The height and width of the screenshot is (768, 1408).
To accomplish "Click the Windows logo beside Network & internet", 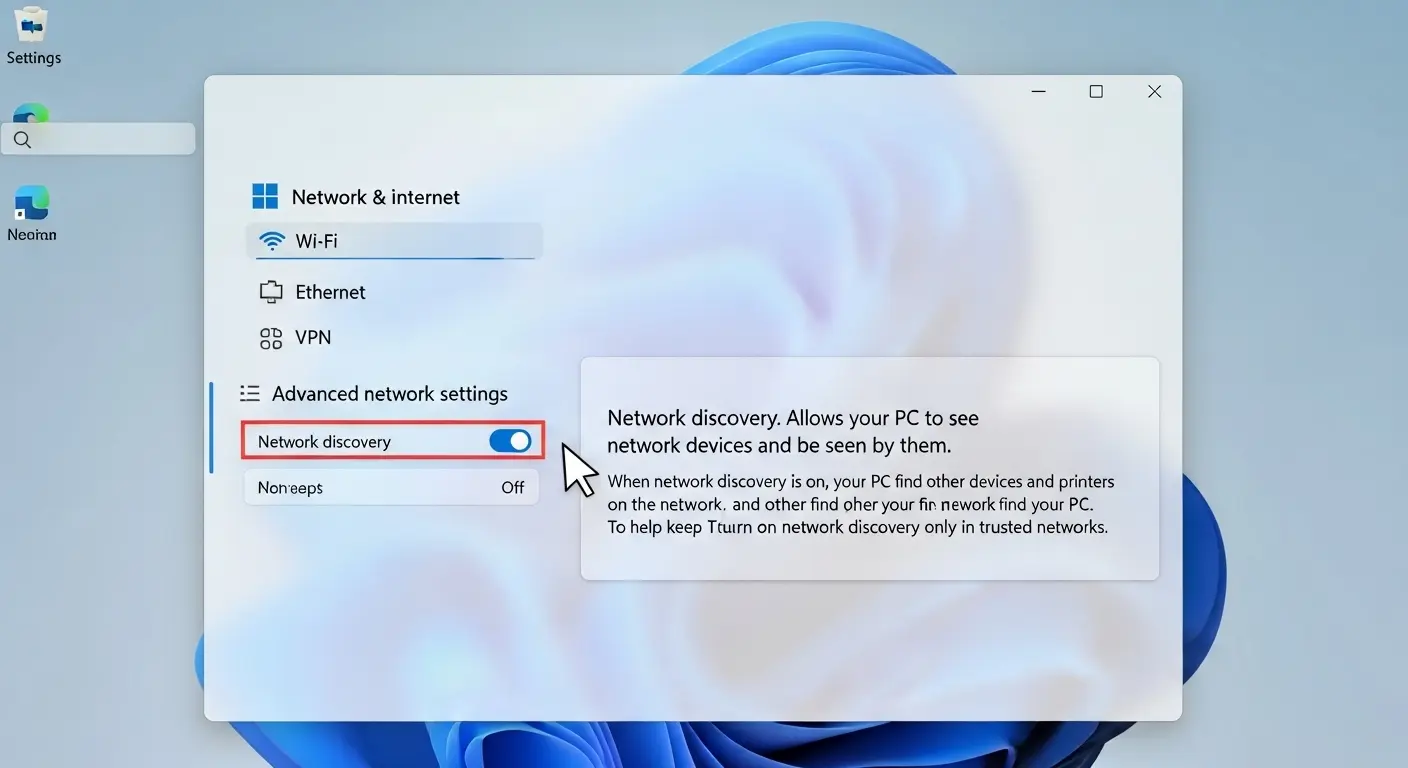I will 265,196.
